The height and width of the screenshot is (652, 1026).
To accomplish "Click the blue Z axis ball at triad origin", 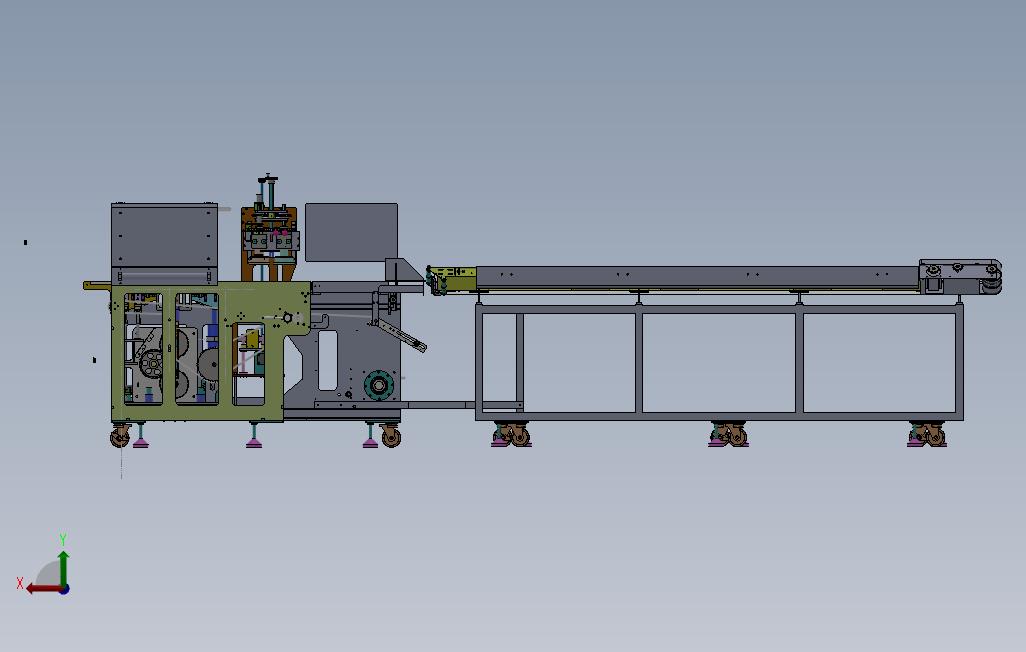I will pos(64,589).
